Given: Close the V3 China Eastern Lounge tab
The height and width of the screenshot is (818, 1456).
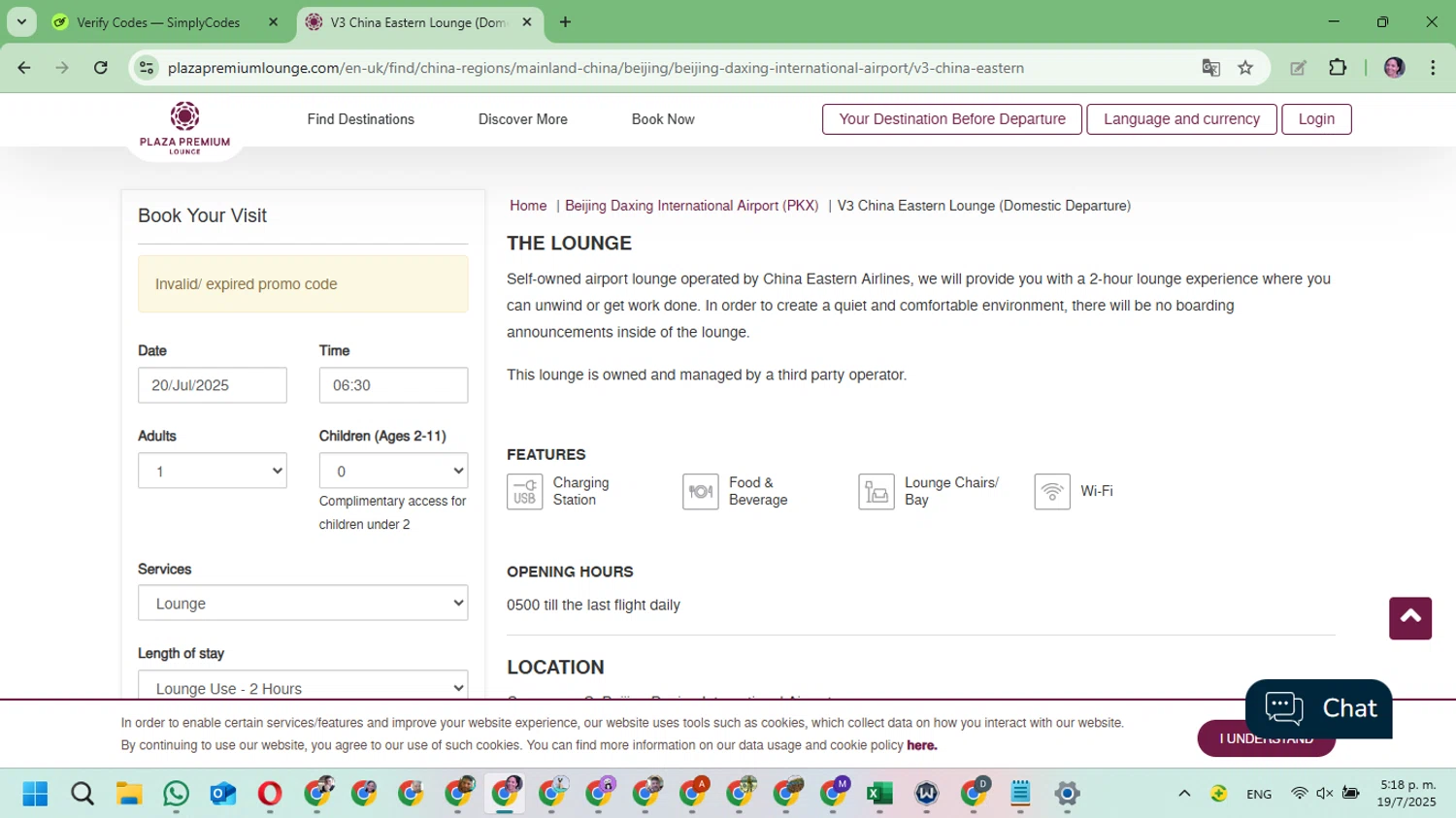Looking at the screenshot, I should click(527, 22).
